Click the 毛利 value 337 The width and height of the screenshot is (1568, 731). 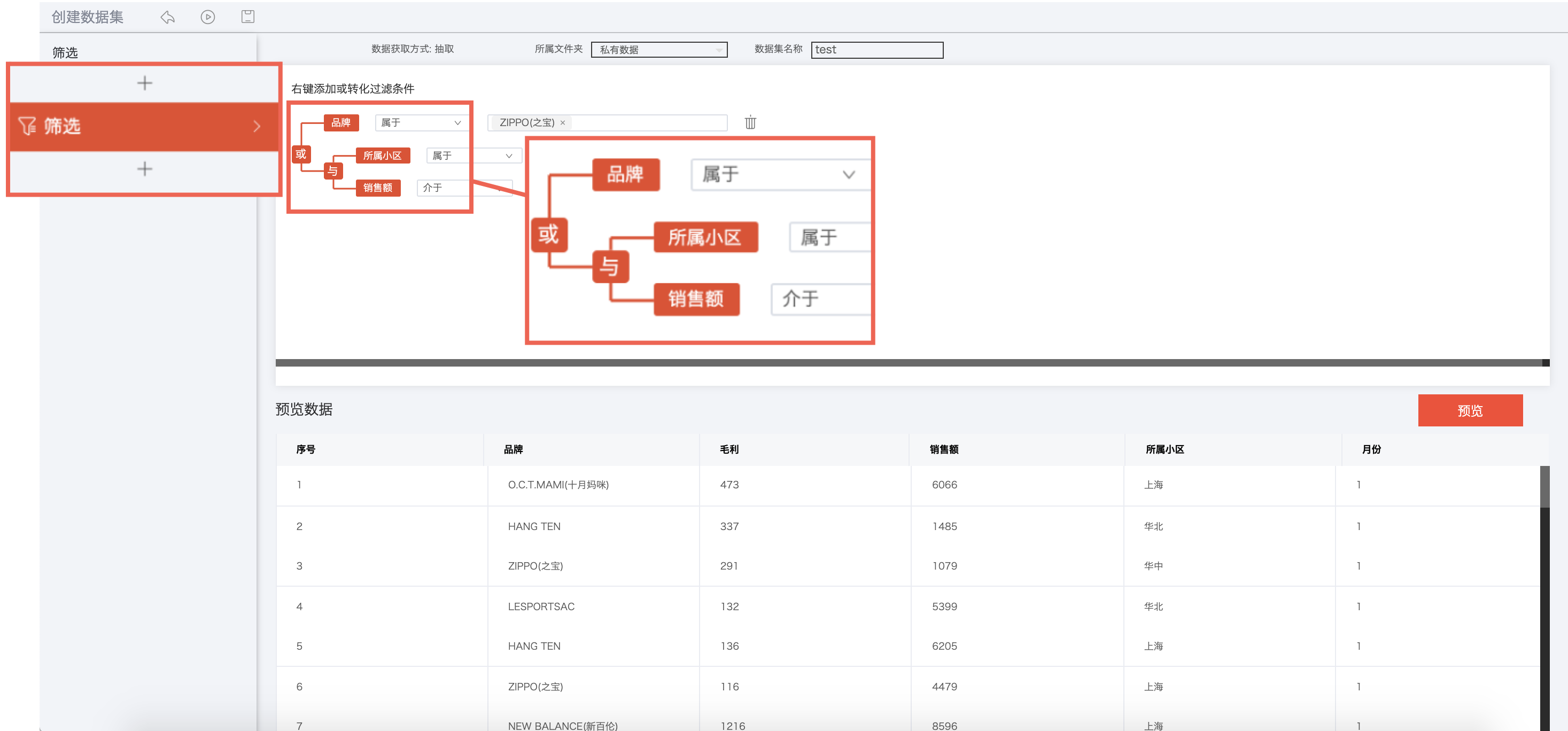pos(729,526)
